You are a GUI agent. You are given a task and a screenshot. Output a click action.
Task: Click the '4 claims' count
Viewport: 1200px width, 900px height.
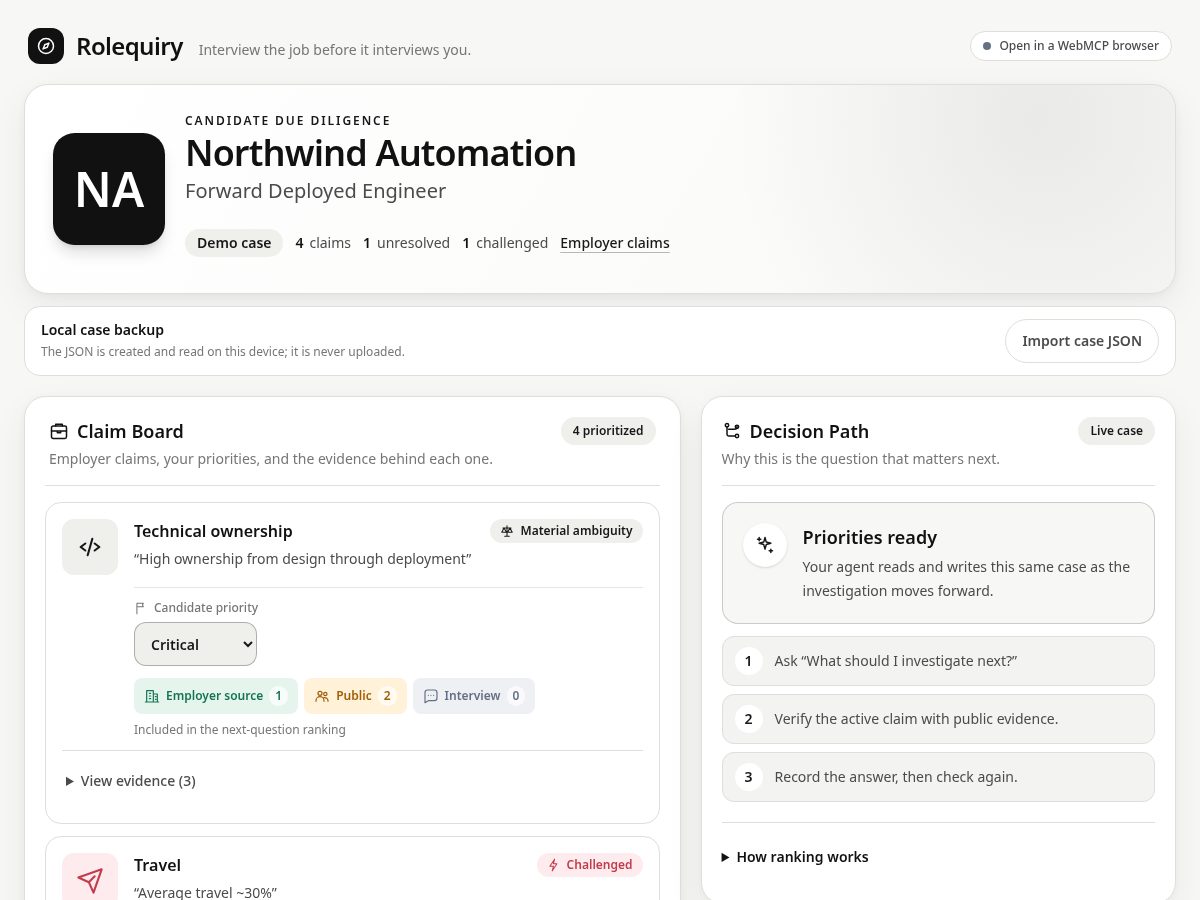(323, 243)
